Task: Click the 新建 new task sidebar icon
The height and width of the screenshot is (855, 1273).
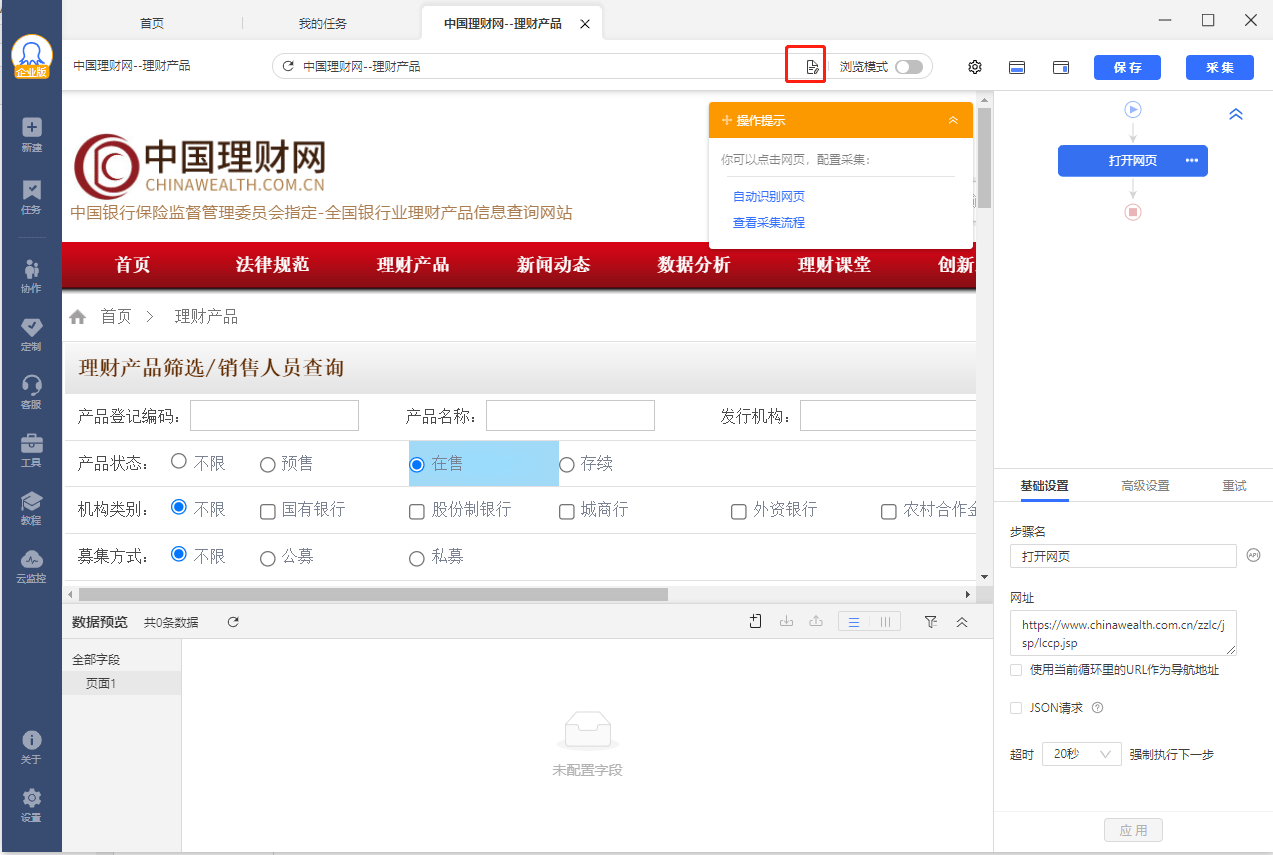Action: (31, 134)
